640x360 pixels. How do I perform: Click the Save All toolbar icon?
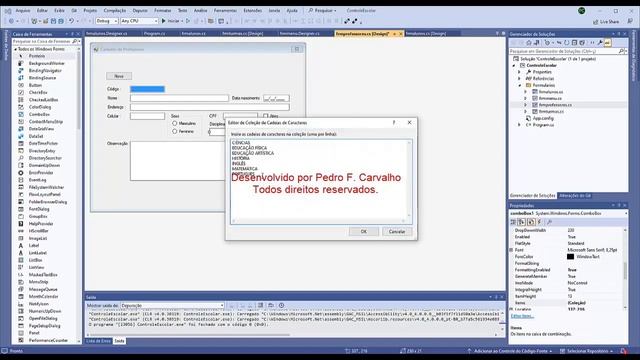pos(61,21)
